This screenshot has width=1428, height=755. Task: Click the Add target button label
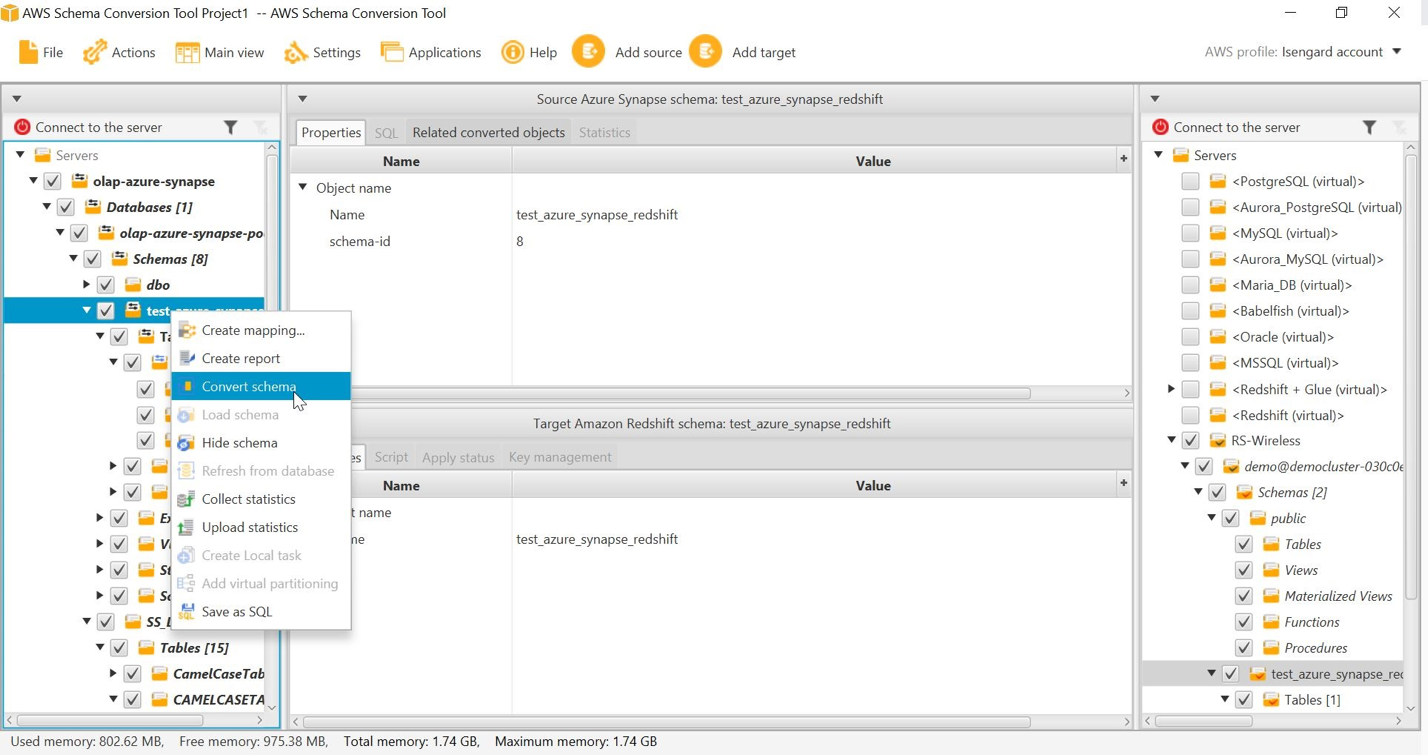(764, 52)
